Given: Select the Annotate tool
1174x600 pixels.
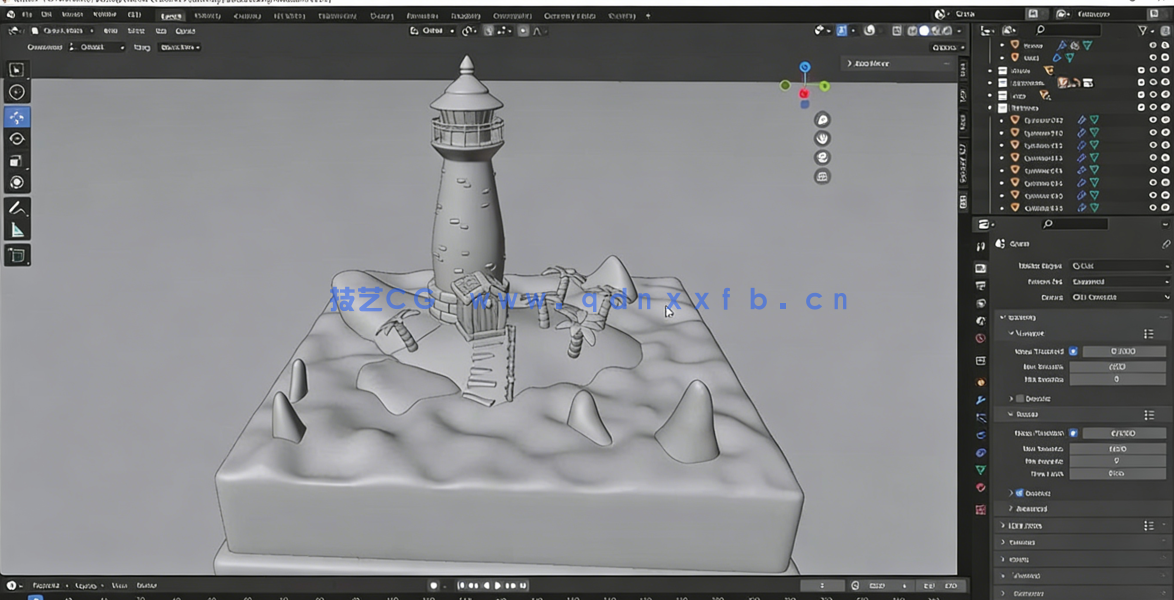Looking at the screenshot, I should pos(16,208).
